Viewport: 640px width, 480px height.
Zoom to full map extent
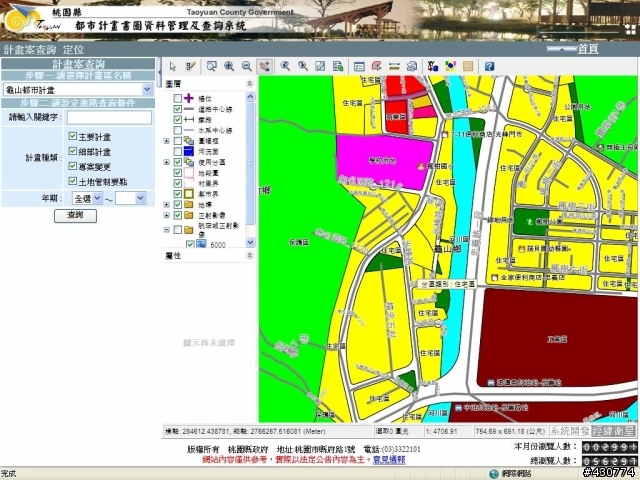point(320,66)
